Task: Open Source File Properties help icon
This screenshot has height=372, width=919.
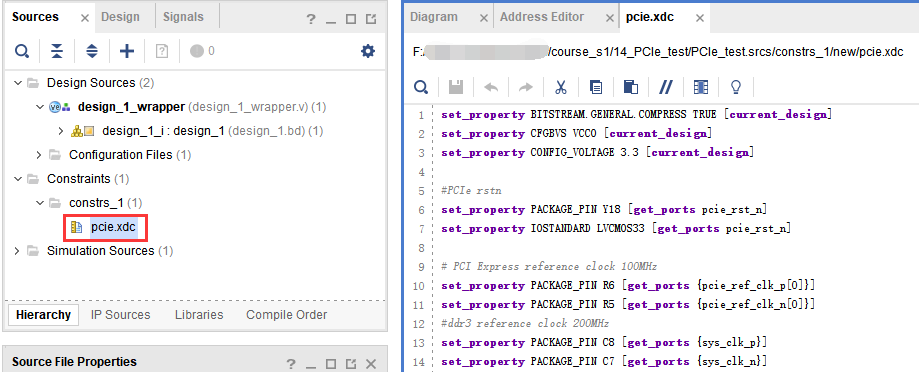Action: pyautogui.click(x=291, y=364)
